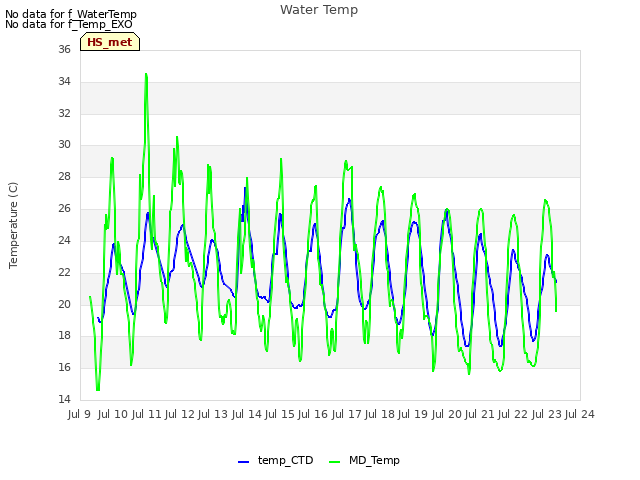640x480 pixels.
Task: Click the Jul 24 x-axis tick label
Action: tap(580, 414)
